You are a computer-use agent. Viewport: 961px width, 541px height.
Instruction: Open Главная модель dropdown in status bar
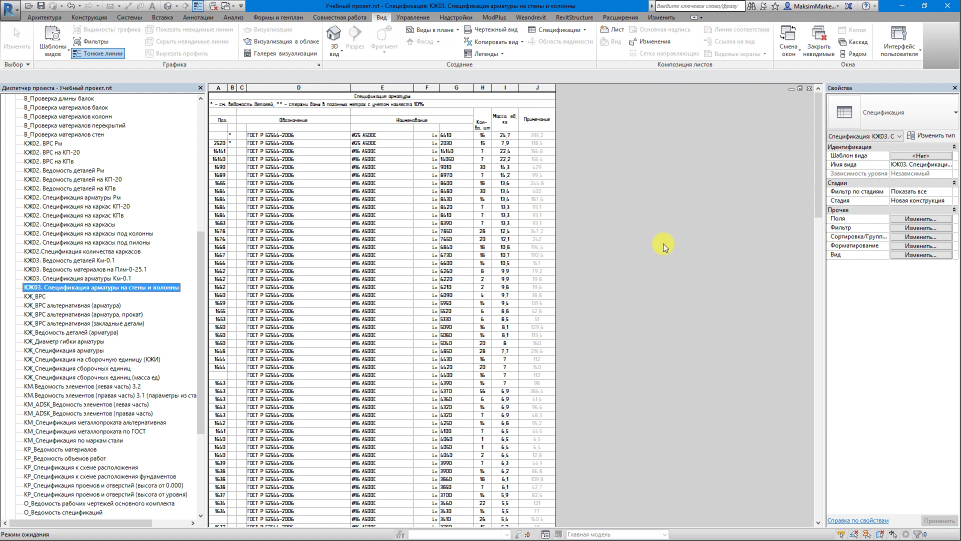coord(617,534)
